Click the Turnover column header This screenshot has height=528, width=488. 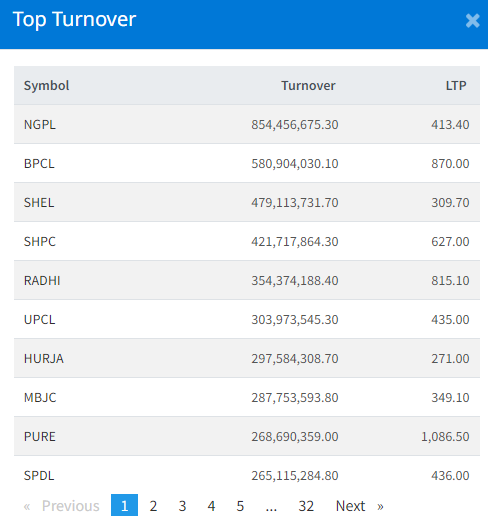(308, 86)
